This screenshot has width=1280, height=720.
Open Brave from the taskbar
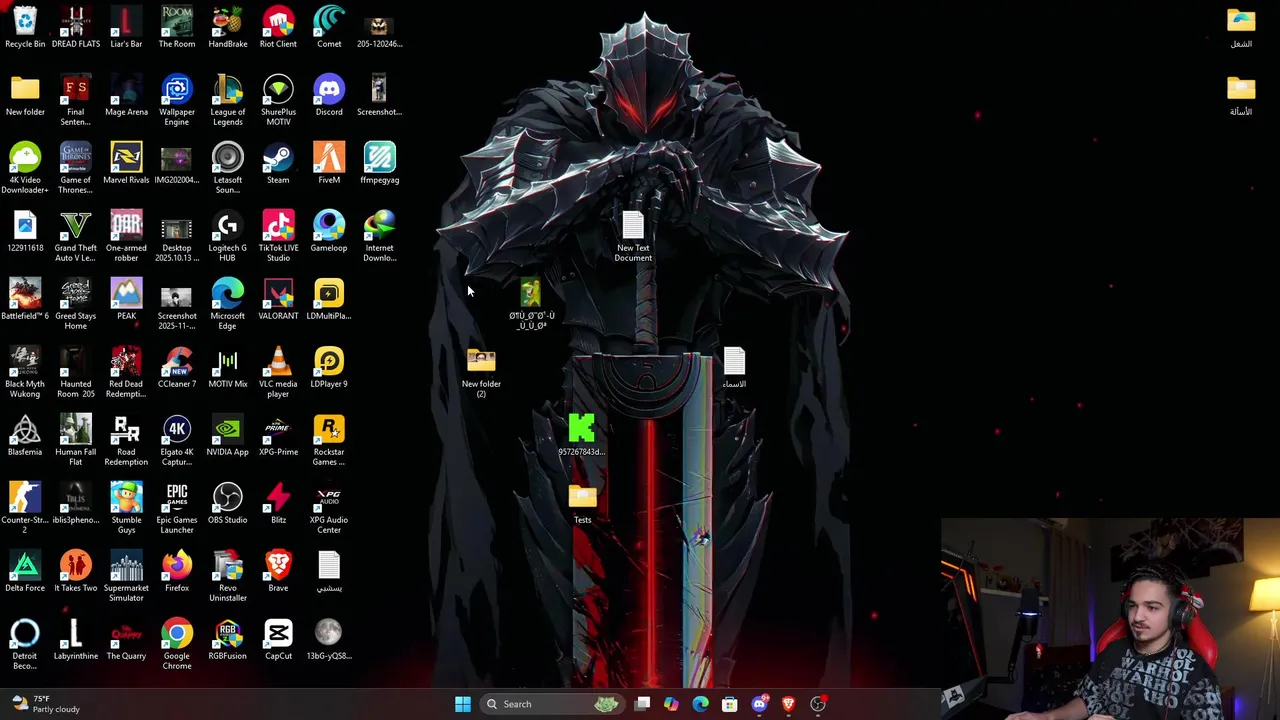tap(788, 704)
